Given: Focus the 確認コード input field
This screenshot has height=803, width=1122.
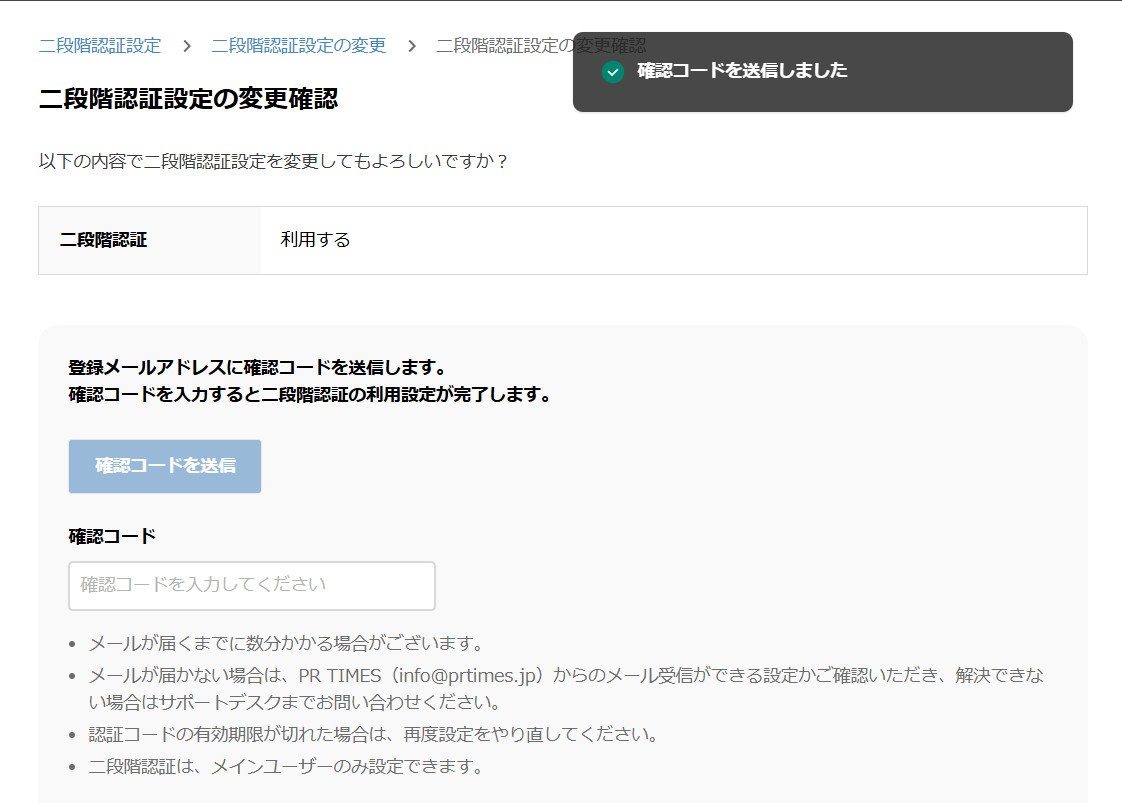Looking at the screenshot, I should [x=251, y=586].
